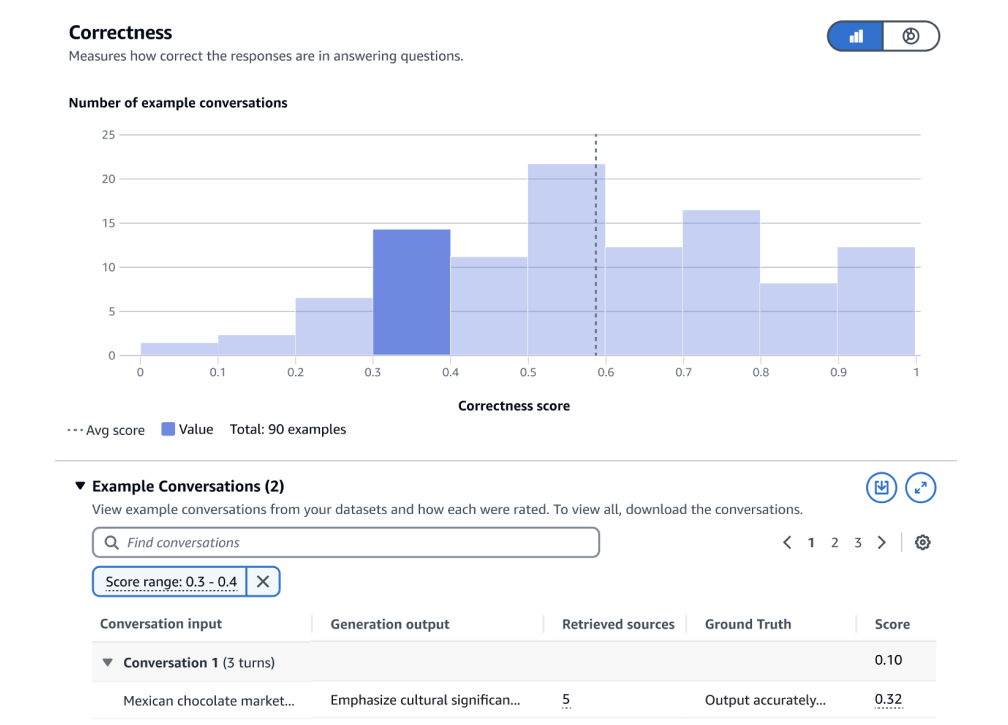The image size is (1008, 725).
Task: Select the 0.4 to 0.5 histogram bar
Action: pos(489,306)
